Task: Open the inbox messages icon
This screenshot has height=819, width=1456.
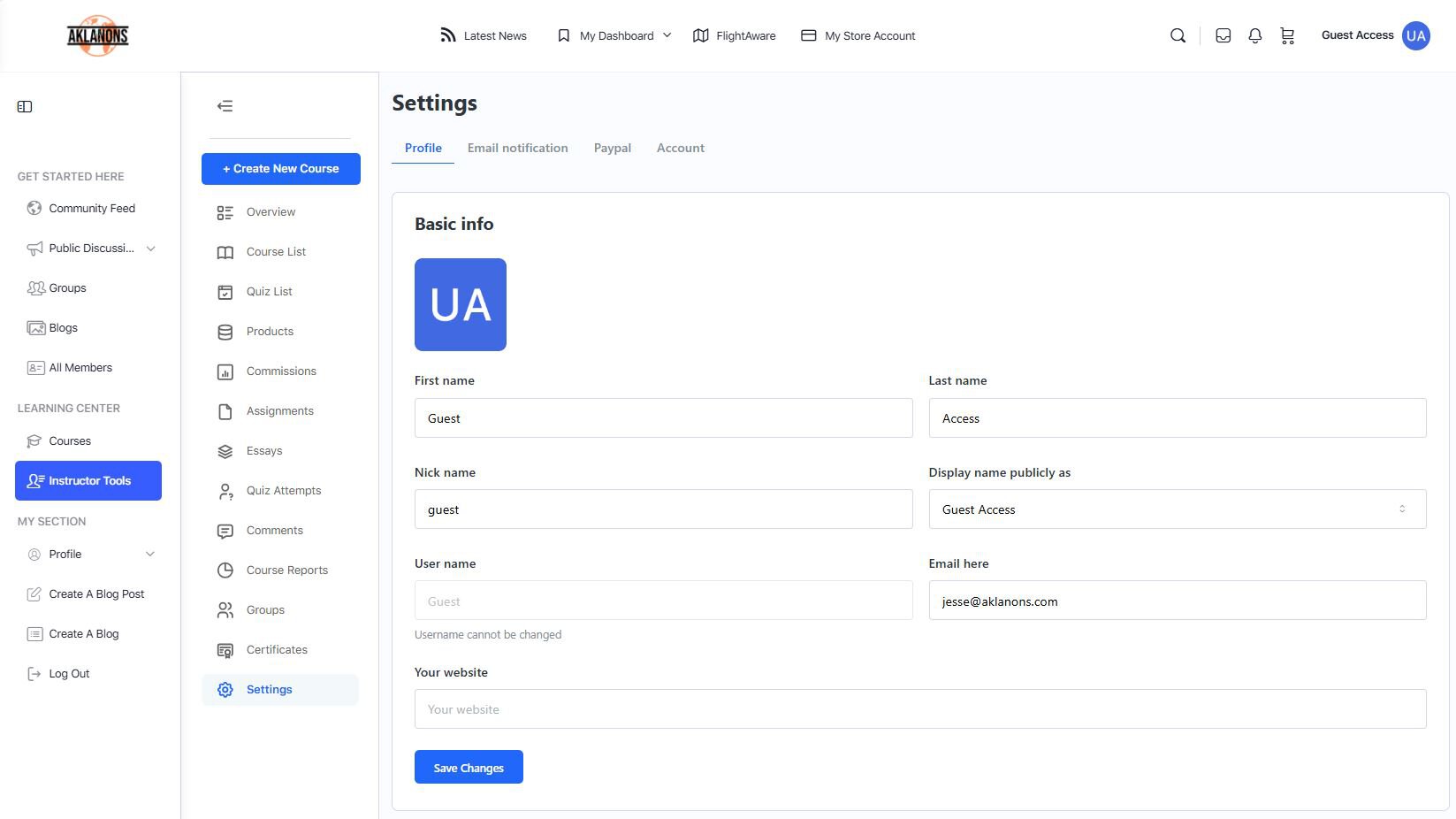Action: (1223, 35)
